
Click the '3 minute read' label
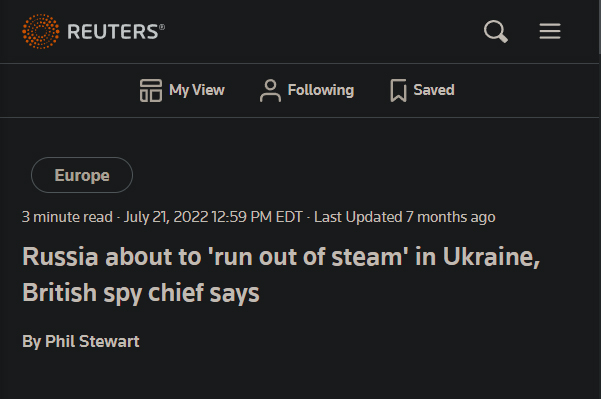(67, 217)
